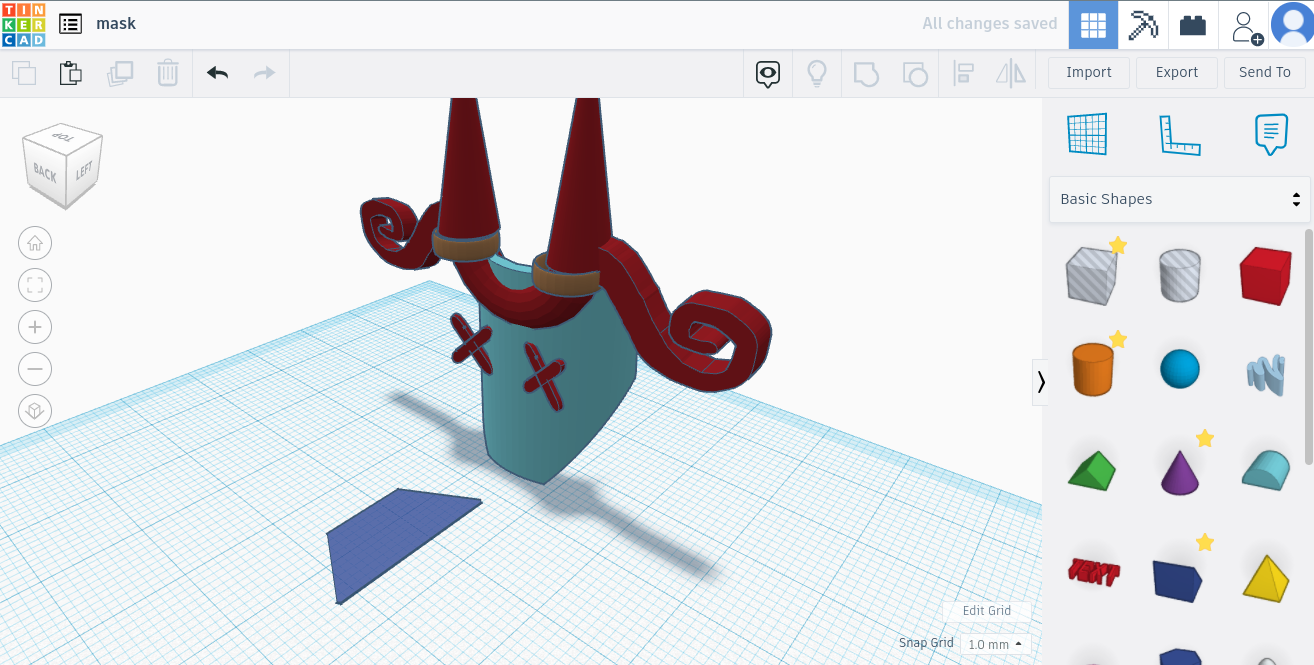This screenshot has height=665, width=1314.
Task: Toggle favorite star on orange Cylinder
Action: pos(1118,340)
